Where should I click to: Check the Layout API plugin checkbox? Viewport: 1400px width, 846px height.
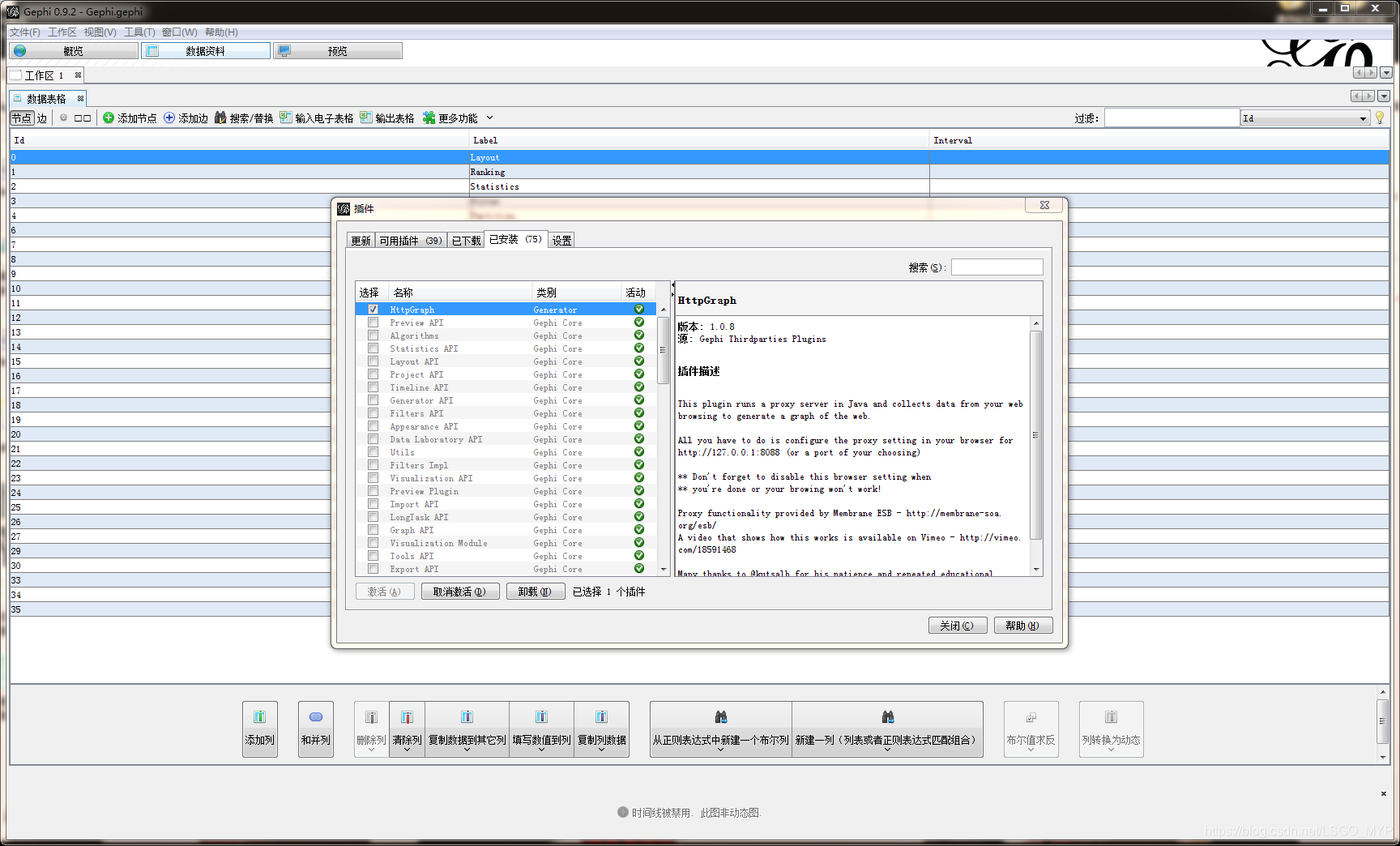point(373,361)
